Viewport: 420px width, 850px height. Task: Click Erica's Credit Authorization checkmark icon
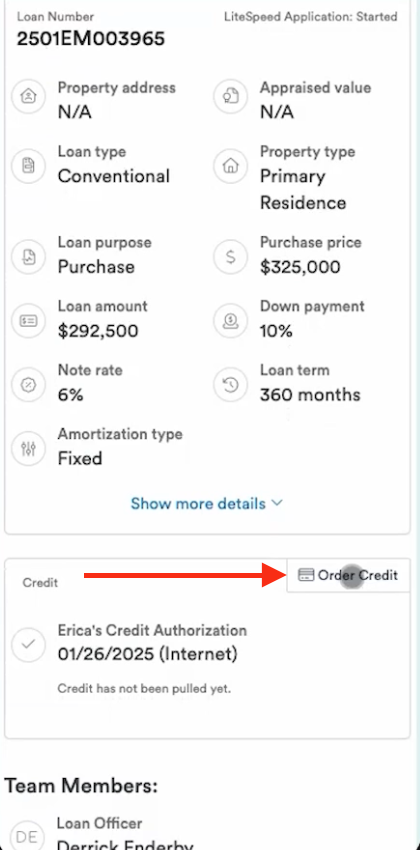[x=28, y=645]
